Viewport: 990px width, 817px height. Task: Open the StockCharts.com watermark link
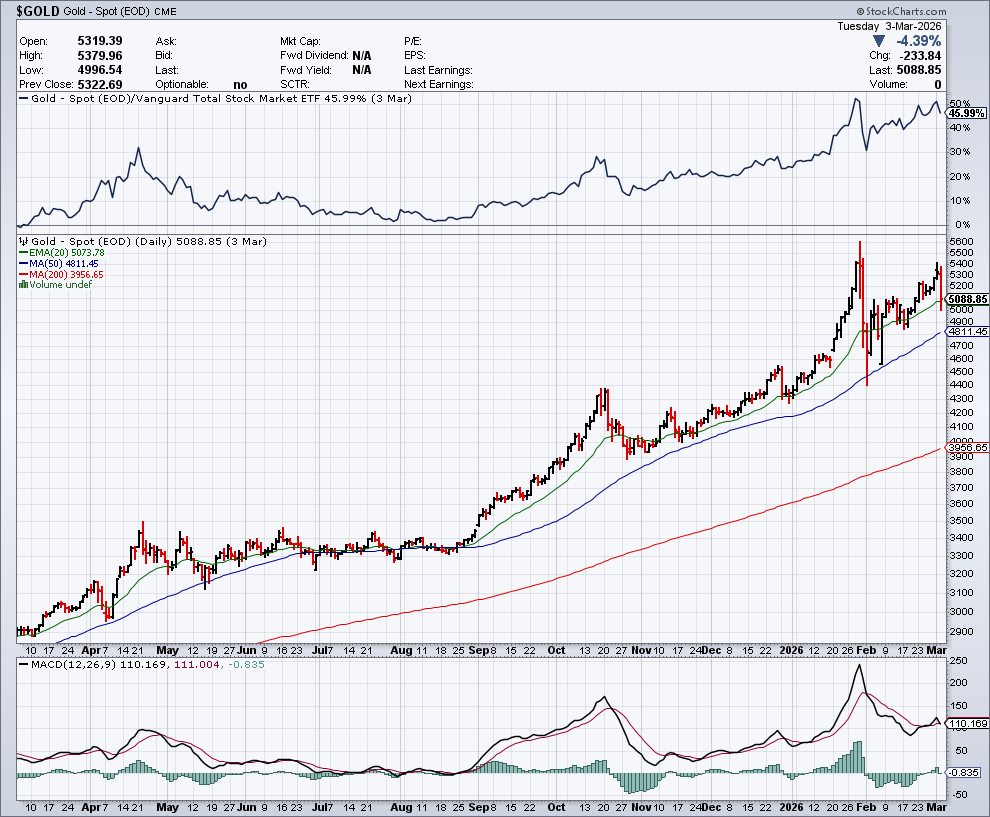[937, 8]
